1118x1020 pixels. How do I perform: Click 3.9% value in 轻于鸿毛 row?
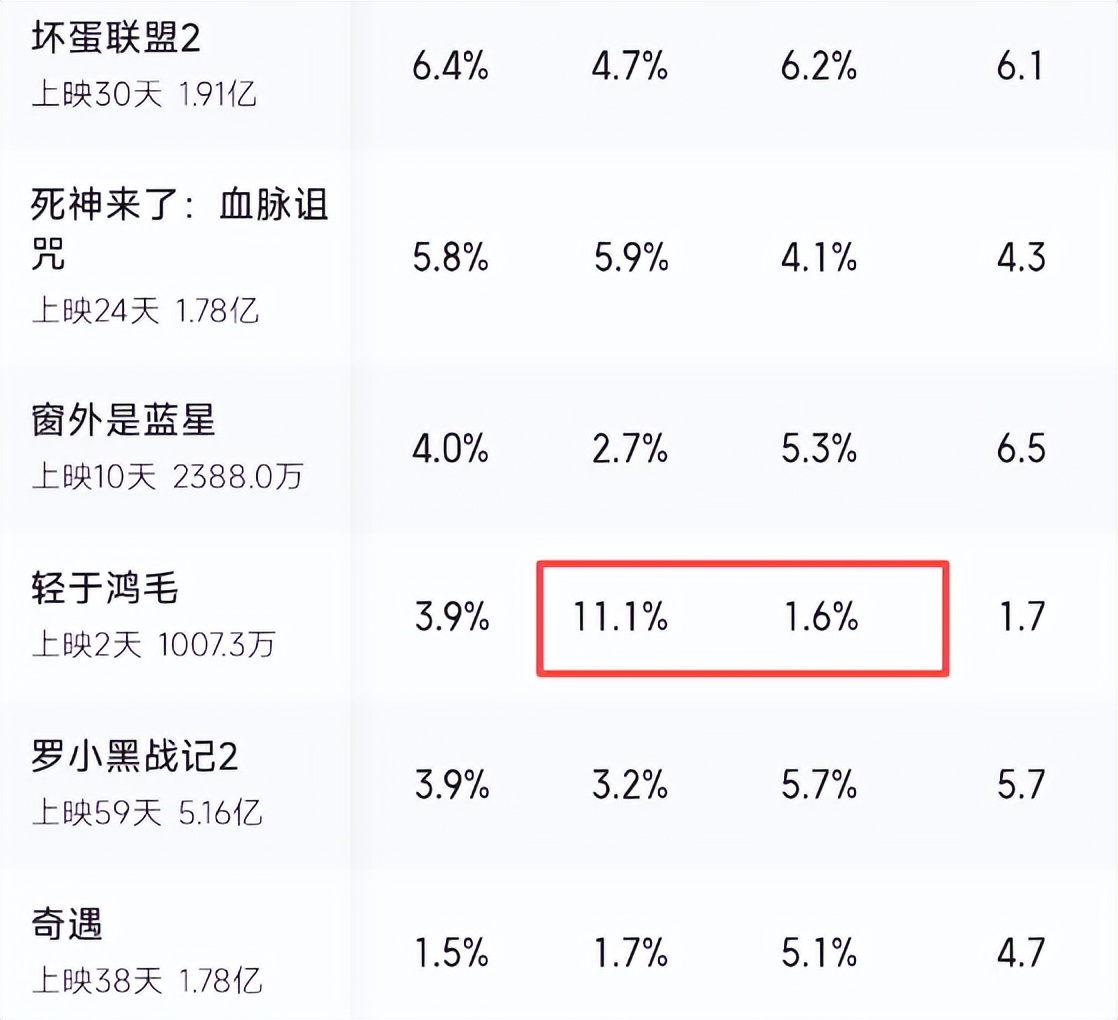coord(452,617)
